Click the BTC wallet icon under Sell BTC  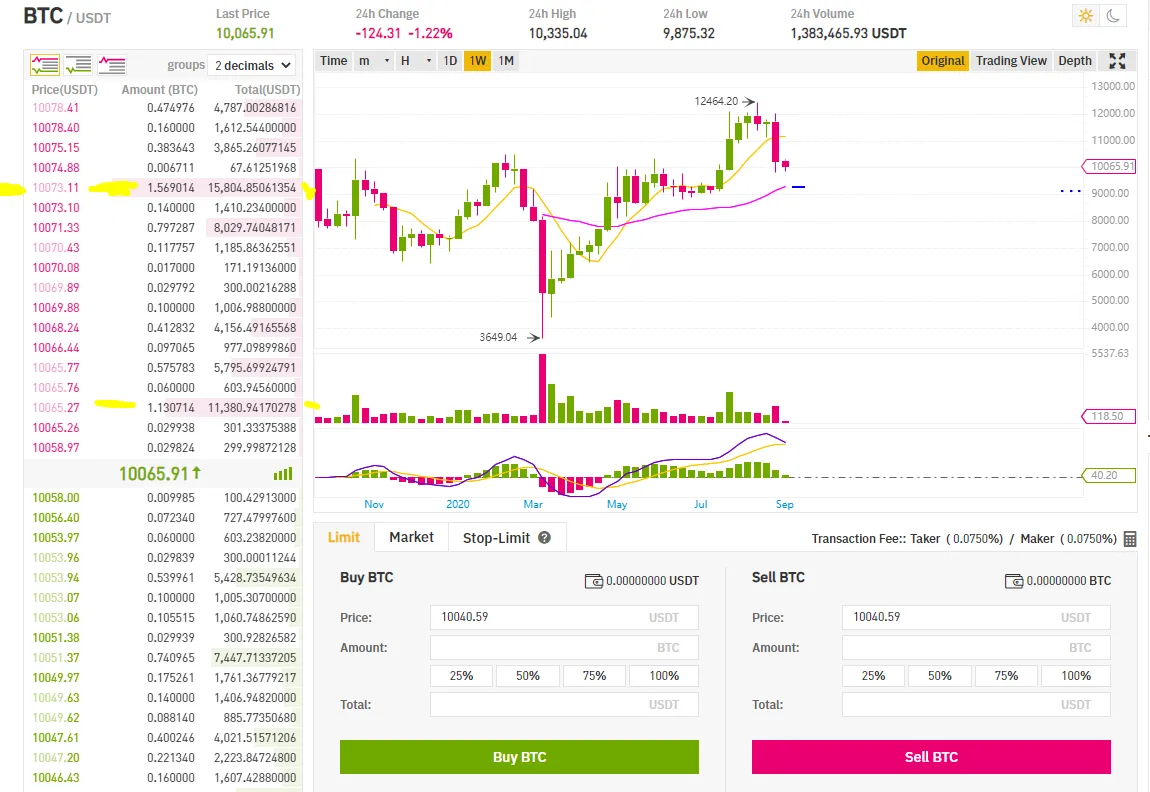(x=1014, y=581)
